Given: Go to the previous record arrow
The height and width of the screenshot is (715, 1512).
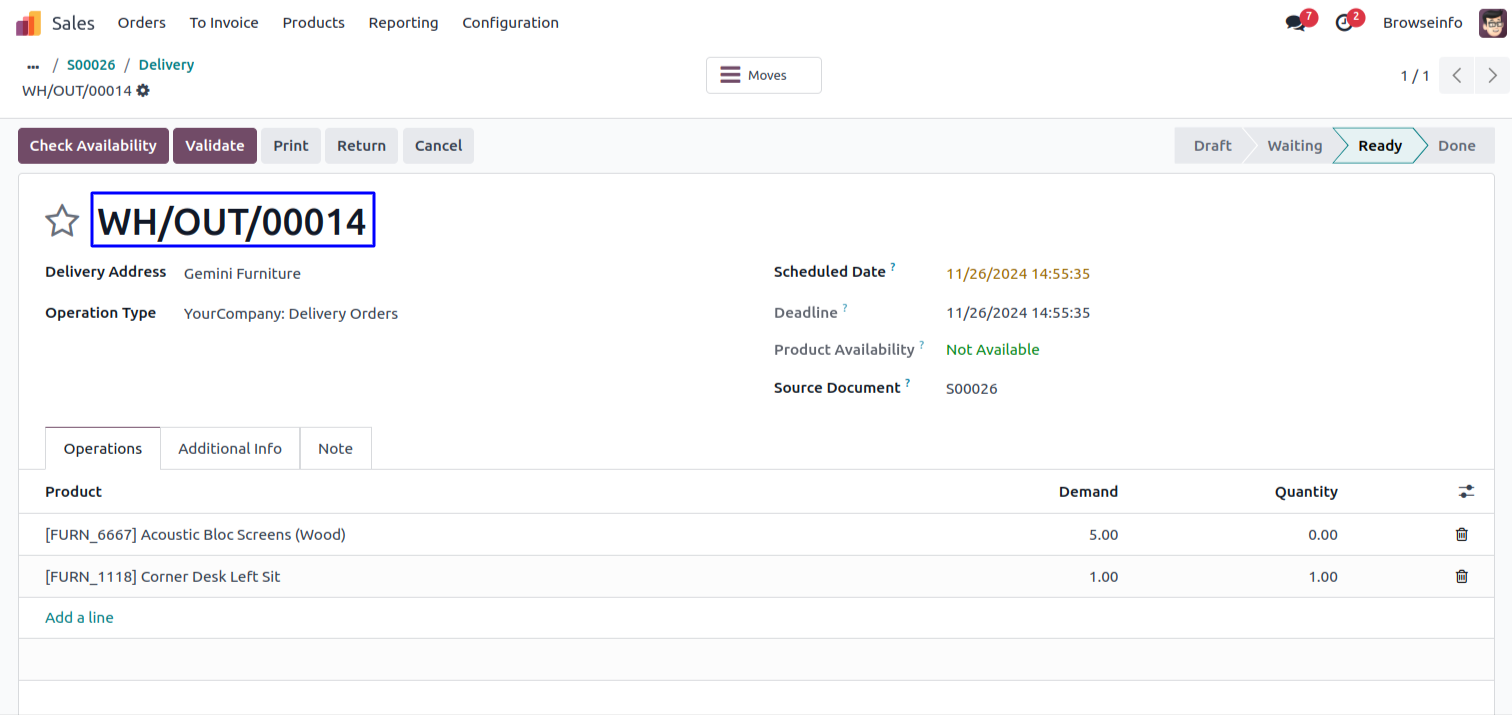Looking at the screenshot, I should click(1457, 76).
